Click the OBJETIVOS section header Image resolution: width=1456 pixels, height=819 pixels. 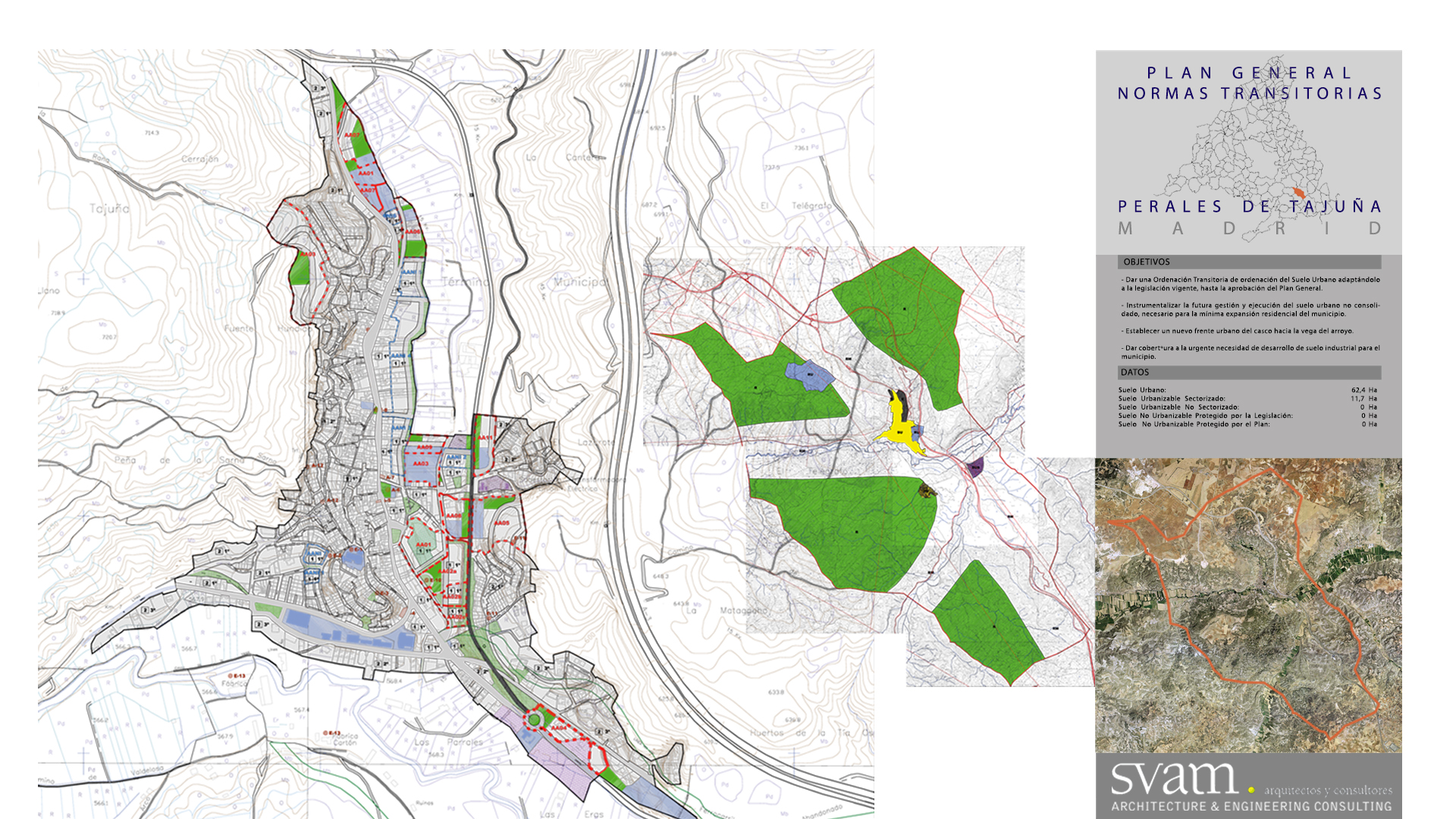click(x=1147, y=262)
